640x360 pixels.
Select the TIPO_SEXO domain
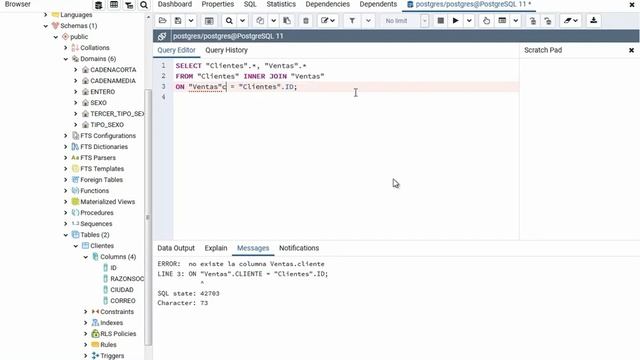point(107,124)
